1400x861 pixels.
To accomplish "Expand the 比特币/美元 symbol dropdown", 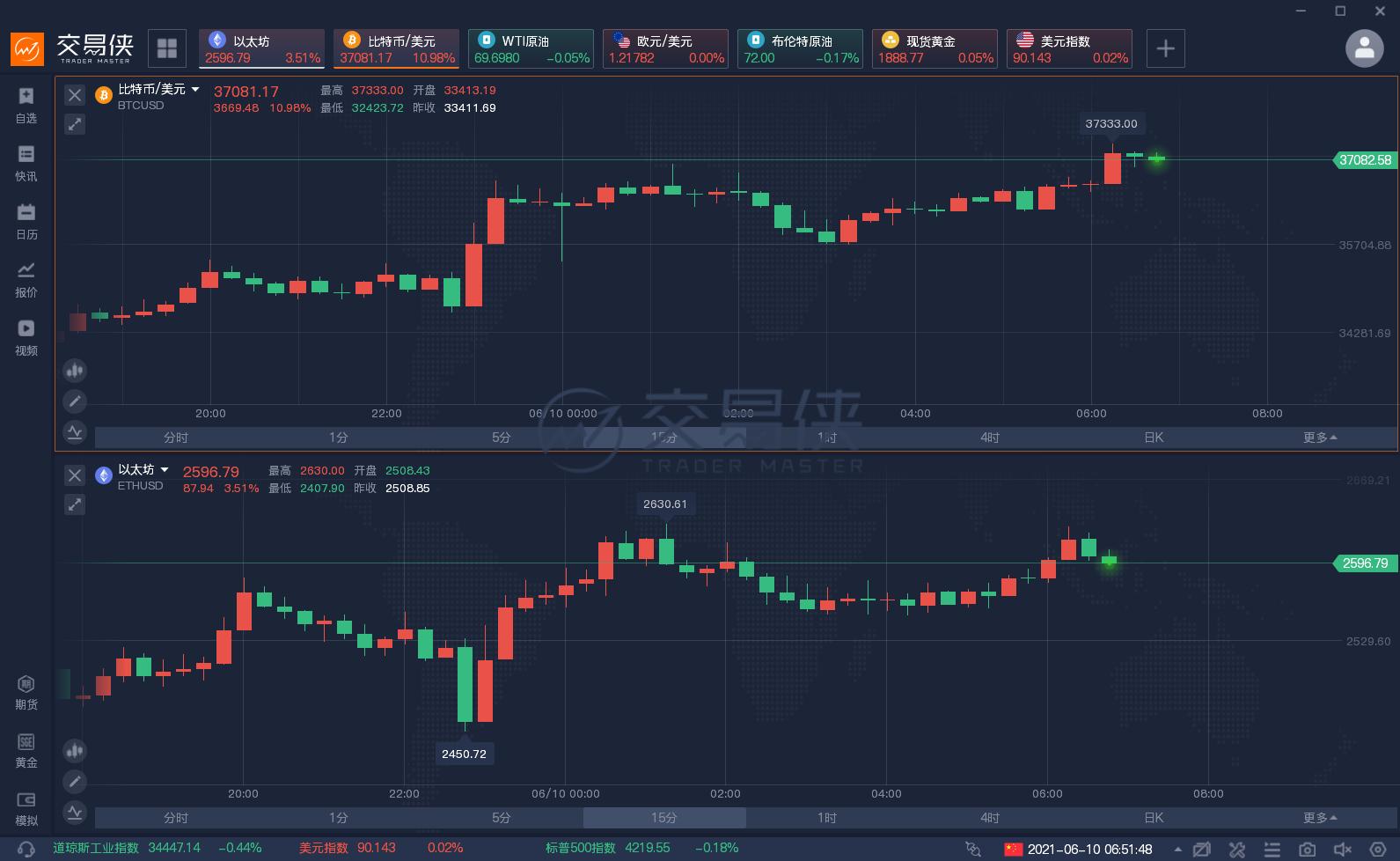I will pyautogui.click(x=195, y=90).
